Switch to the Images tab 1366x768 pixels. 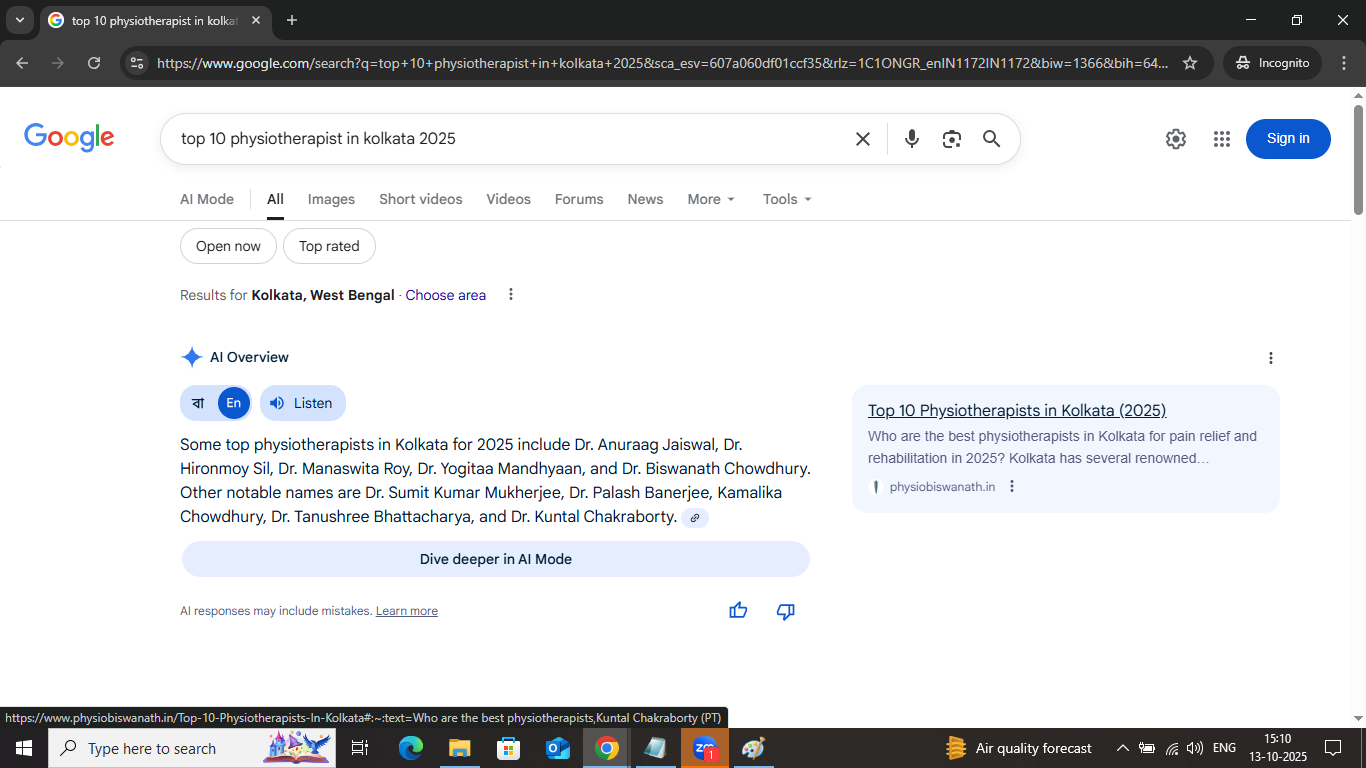click(331, 199)
